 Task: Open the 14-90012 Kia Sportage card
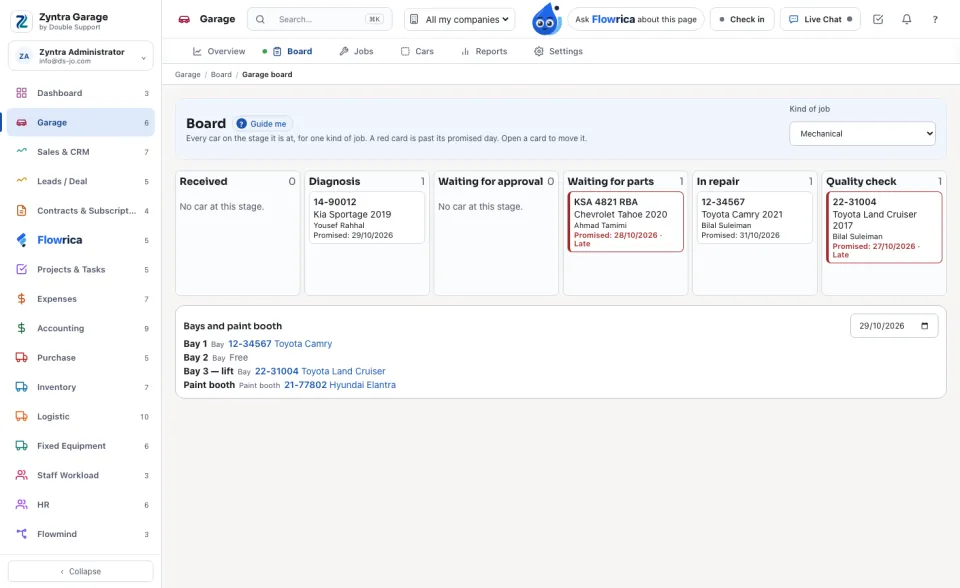pyautogui.click(x=367, y=217)
